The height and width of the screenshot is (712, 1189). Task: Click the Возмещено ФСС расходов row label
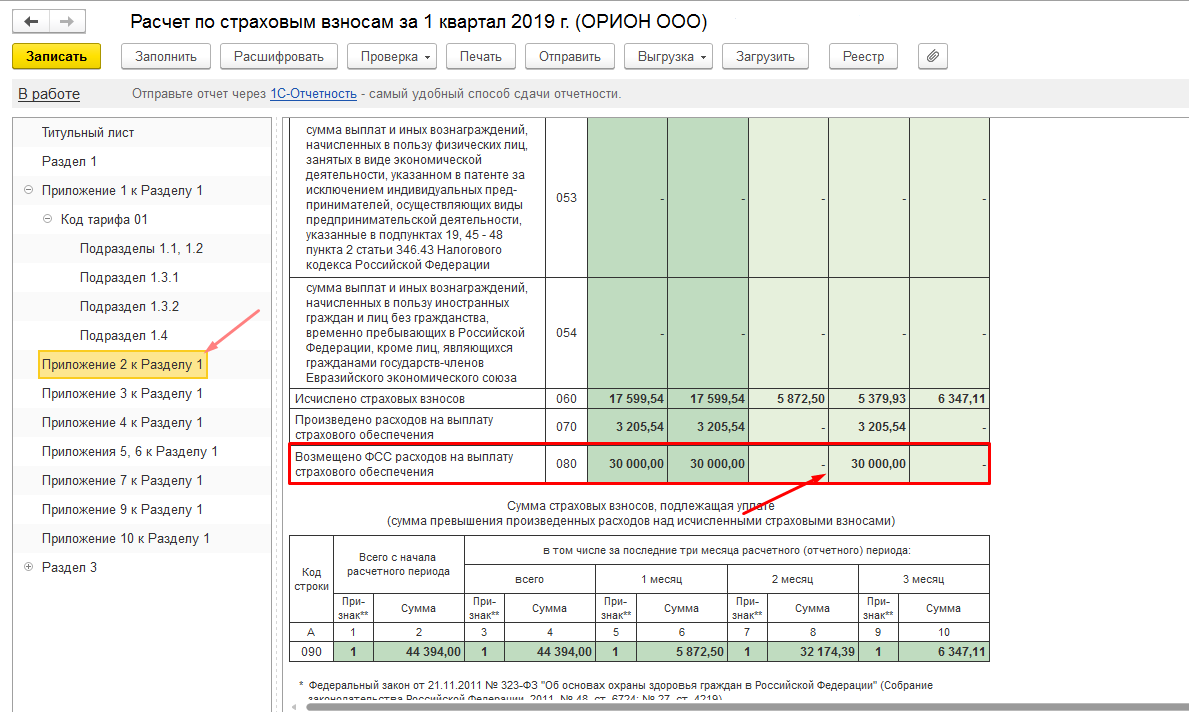coord(404,464)
